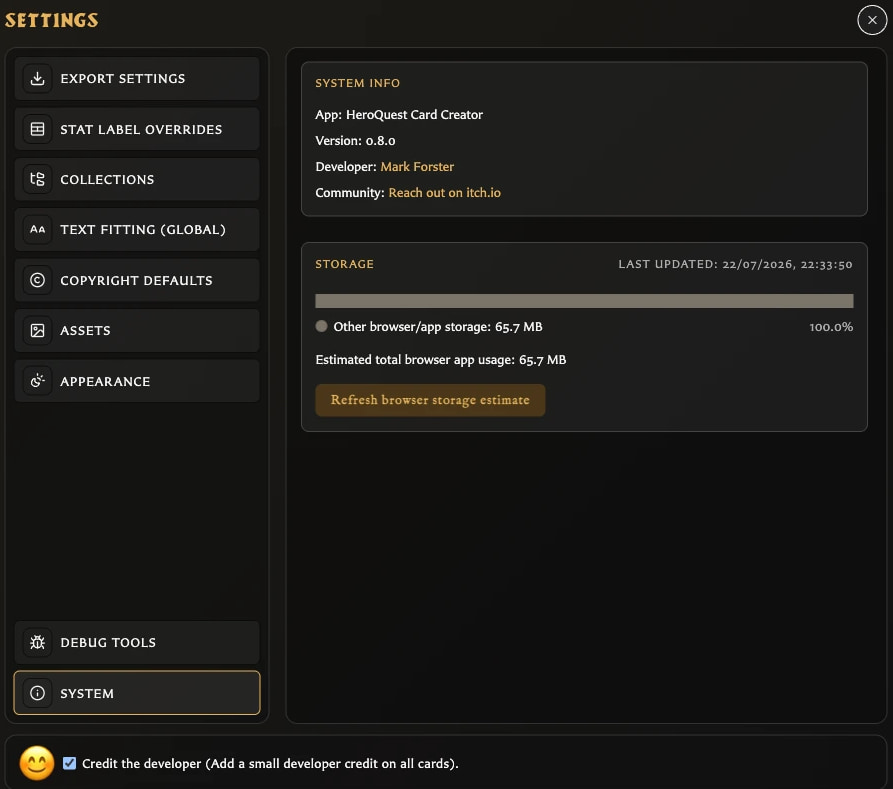Click the Copyright Defaults © icon
The width and height of the screenshot is (893, 789).
tap(38, 280)
